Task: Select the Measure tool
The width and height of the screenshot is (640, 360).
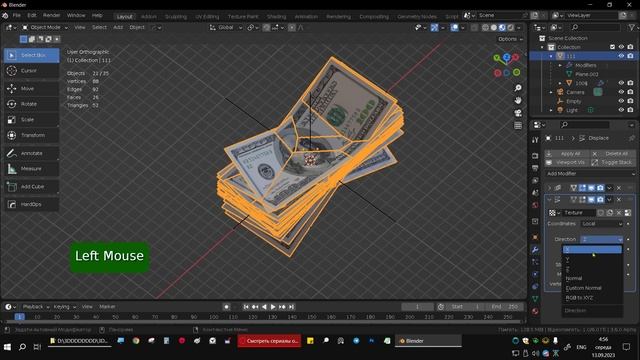Action: tap(31, 169)
